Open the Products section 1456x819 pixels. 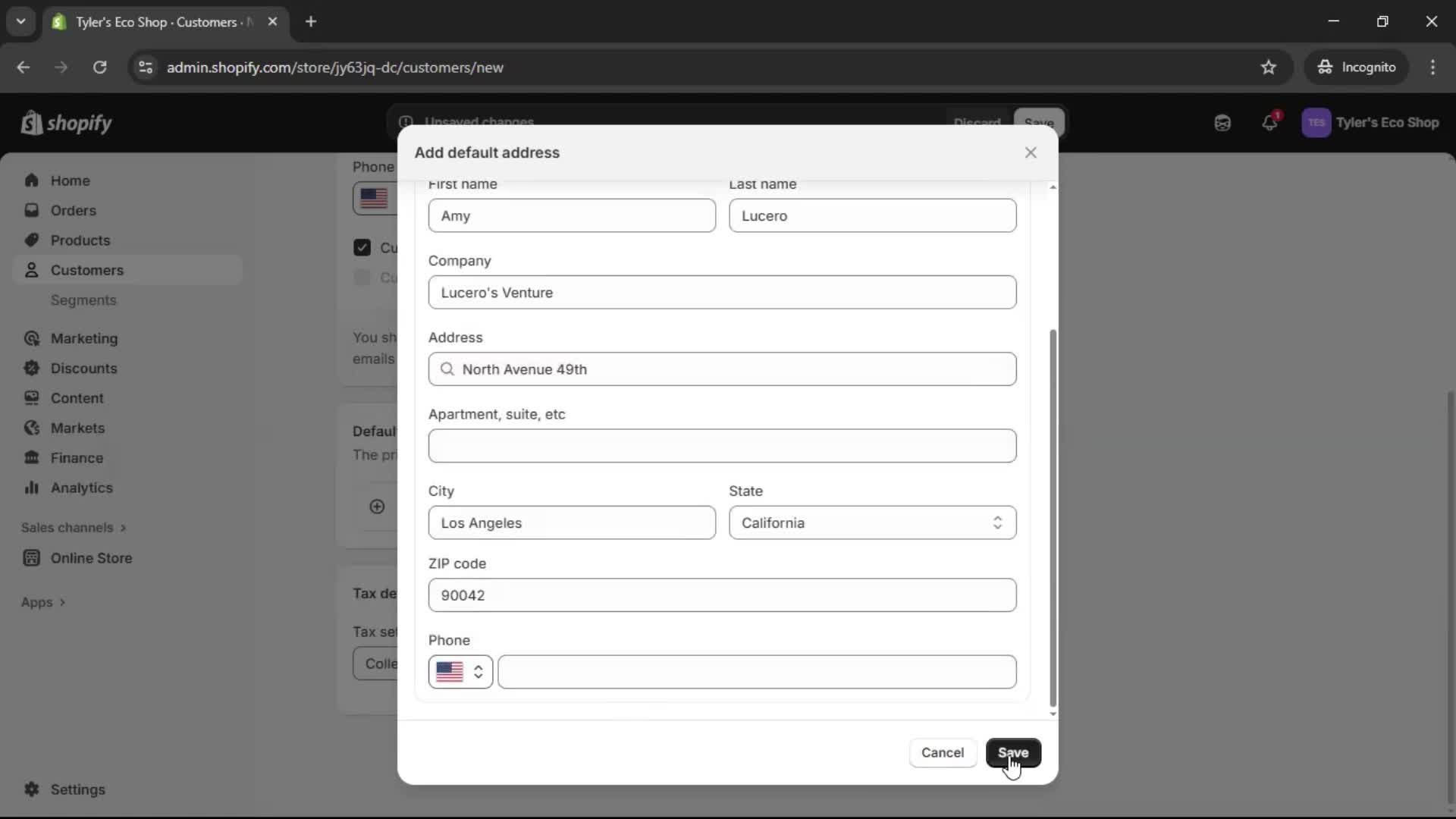[x=80, y=240]
